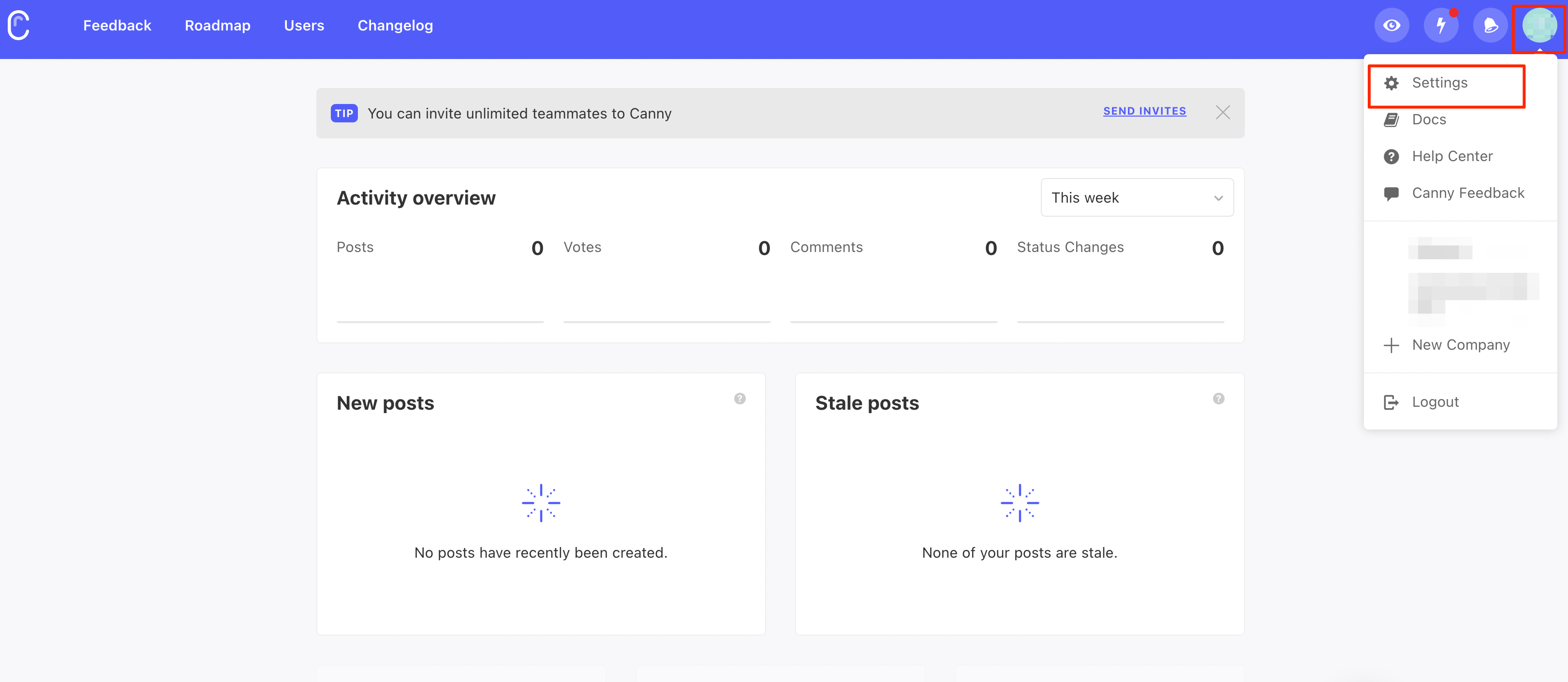Dismiss the invite teammates tip banner
This screenshot has width=1568, height=682.
1222,113
